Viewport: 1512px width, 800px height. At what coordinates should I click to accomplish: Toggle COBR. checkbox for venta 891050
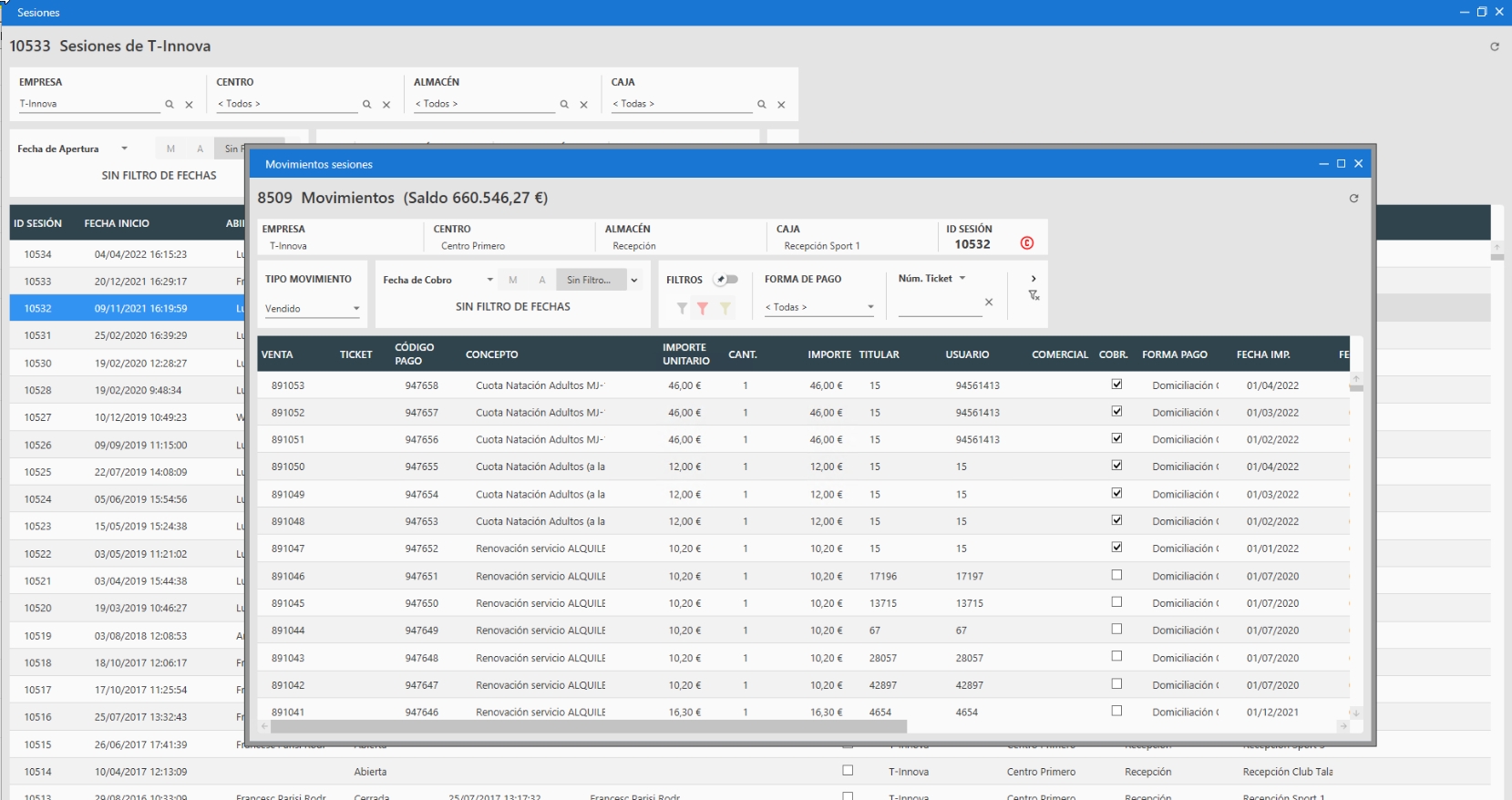pos(1116,466)
